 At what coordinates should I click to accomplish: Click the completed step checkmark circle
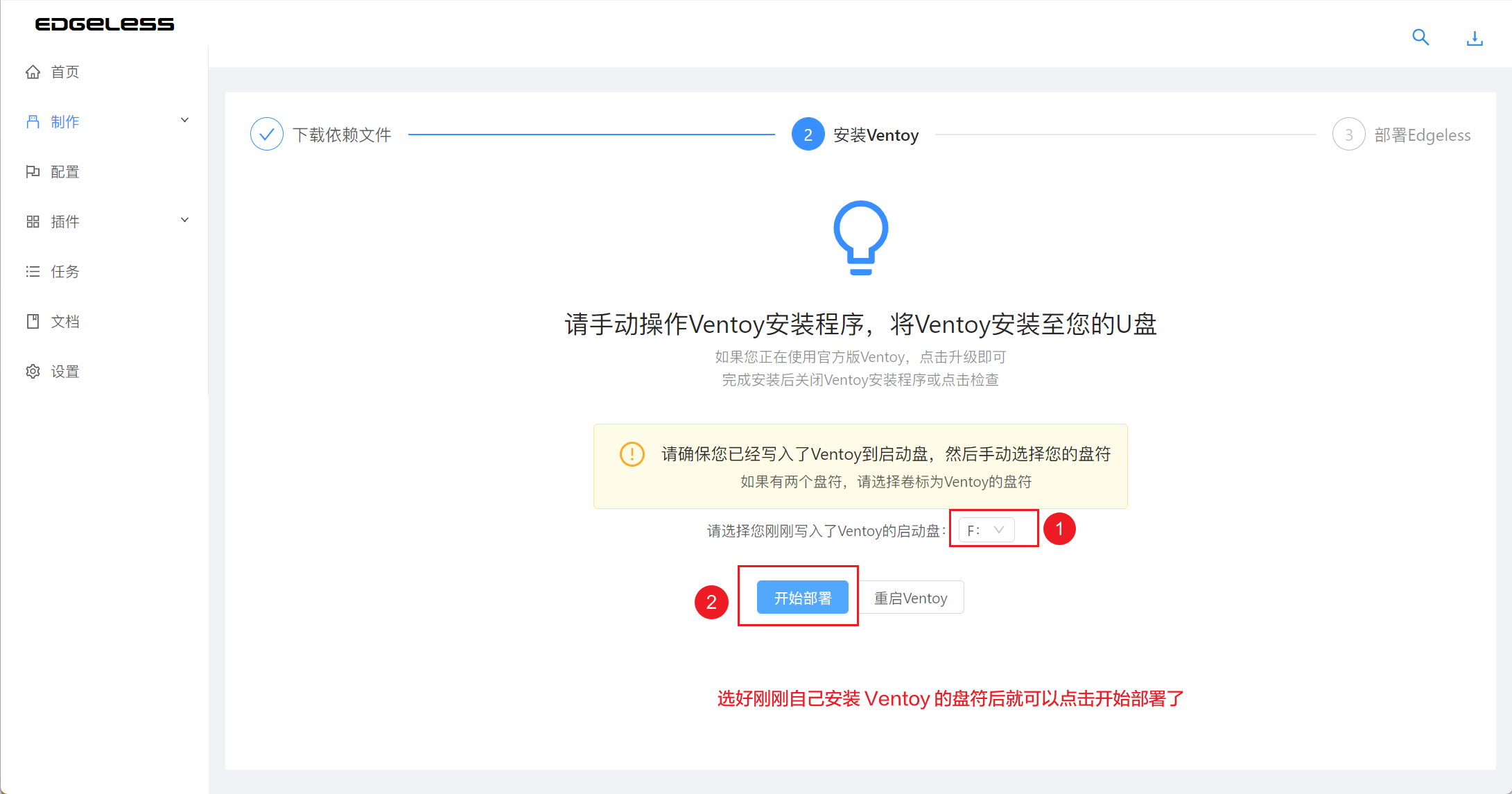(267, 135)
